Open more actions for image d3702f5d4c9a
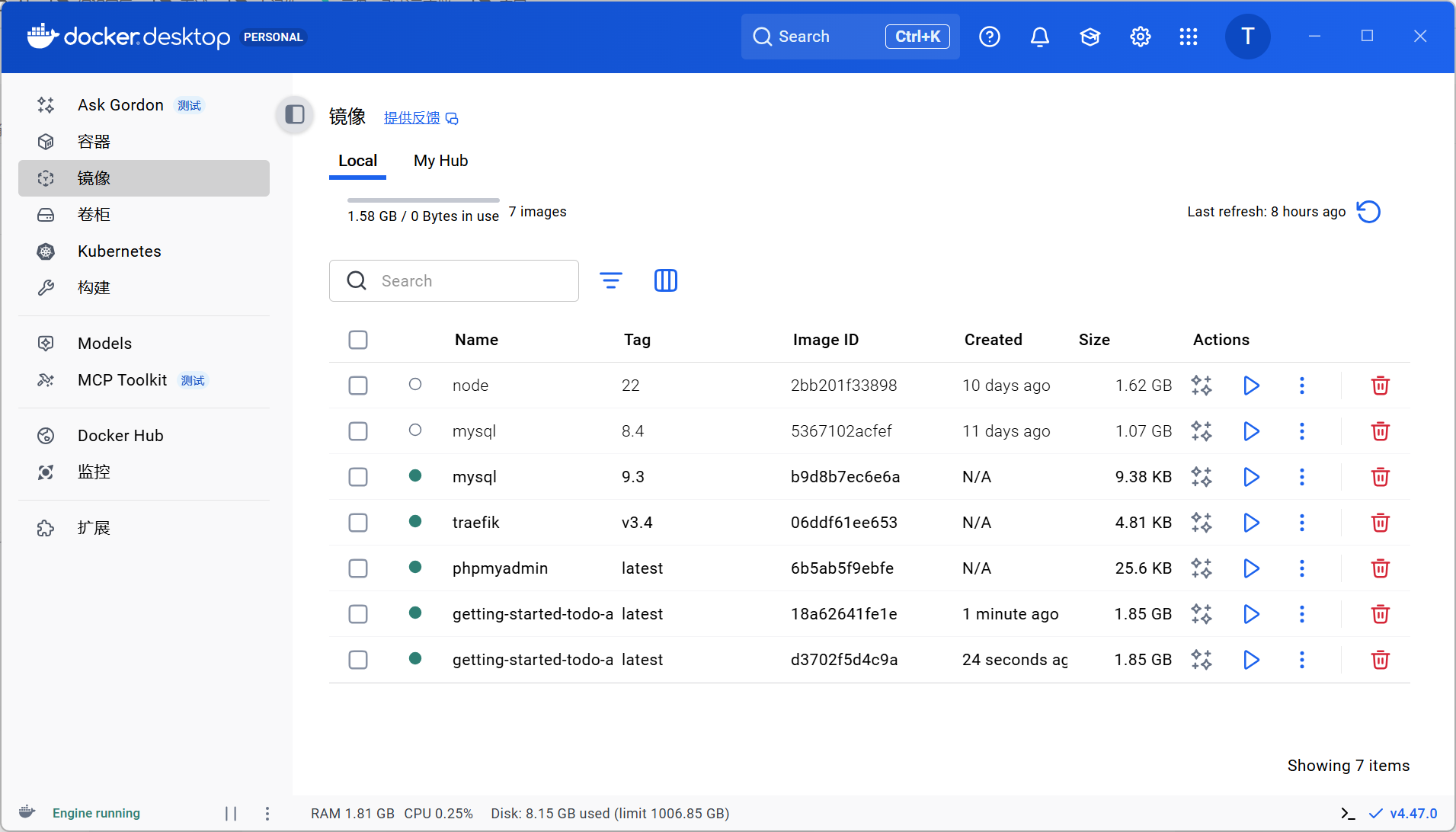Screen dimensions: 1456x832 [x=1302, y=660]
